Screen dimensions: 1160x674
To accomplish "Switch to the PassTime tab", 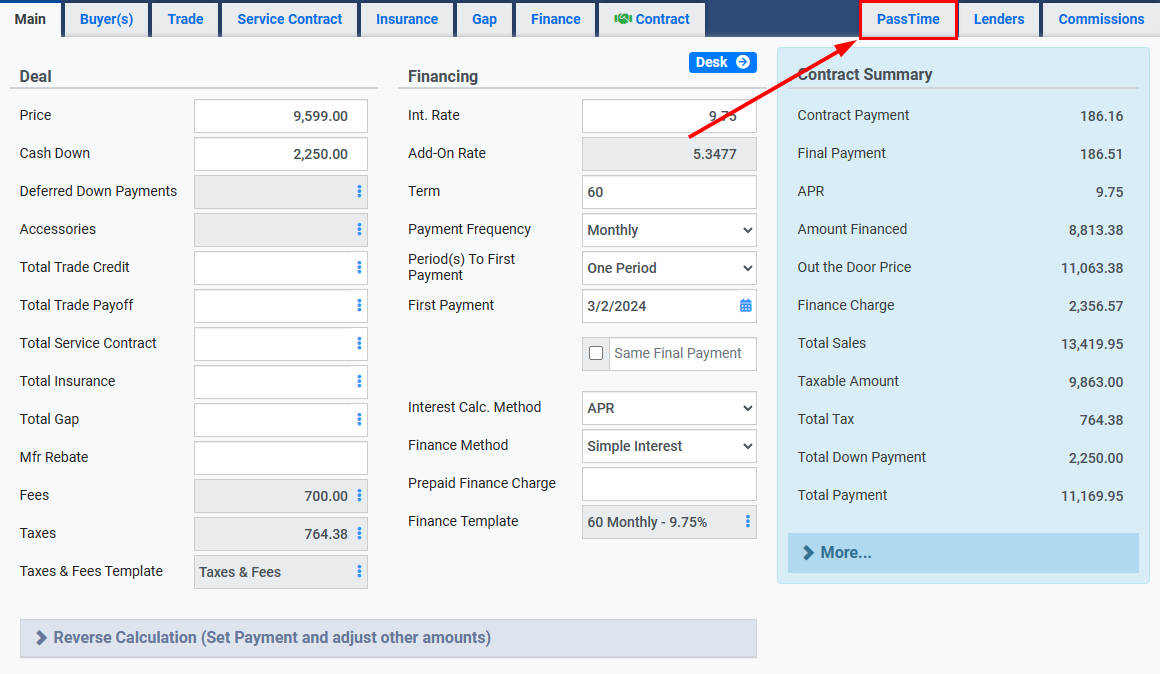I will pyautogui.click(x=908, y=19).
